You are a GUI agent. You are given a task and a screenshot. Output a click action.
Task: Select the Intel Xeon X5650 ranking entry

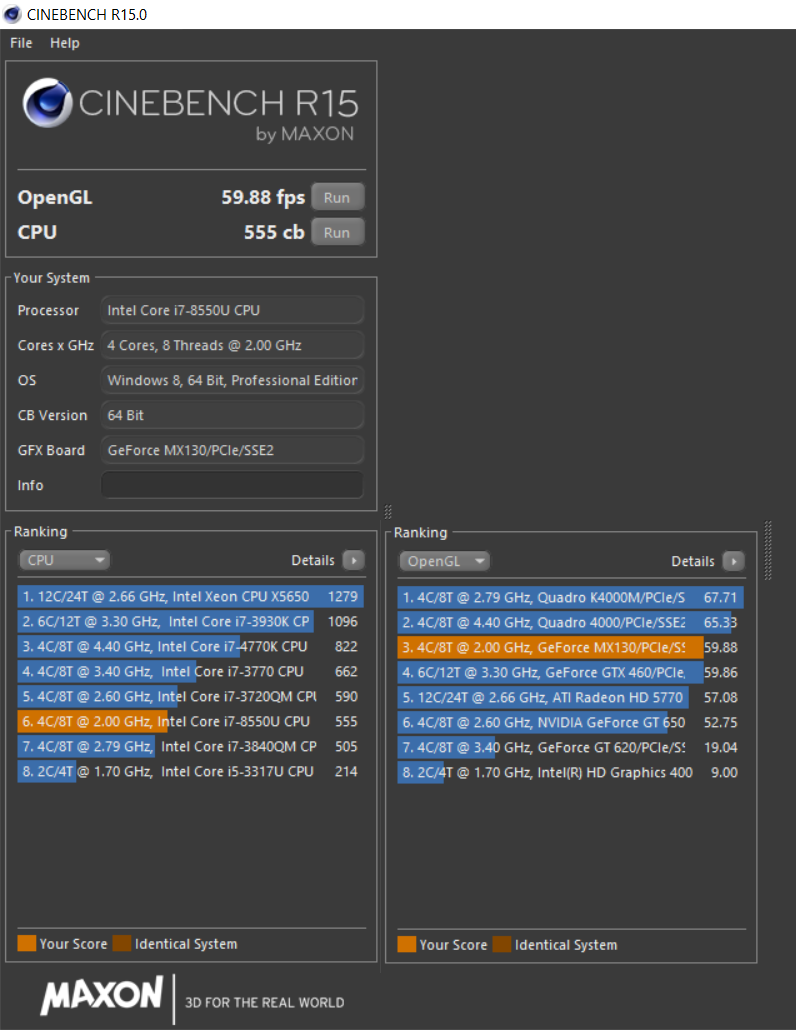point(190,597)
